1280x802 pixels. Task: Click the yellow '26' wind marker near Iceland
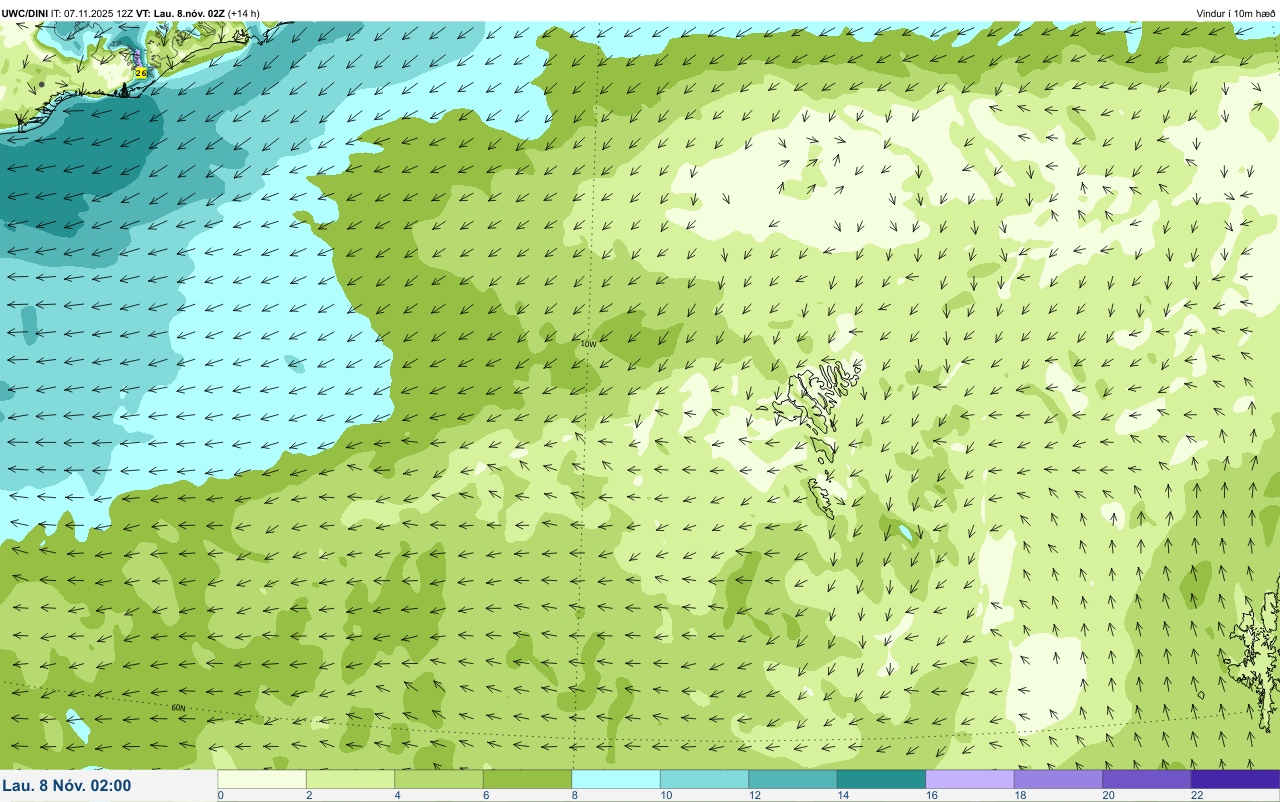[x=140, y=73]
